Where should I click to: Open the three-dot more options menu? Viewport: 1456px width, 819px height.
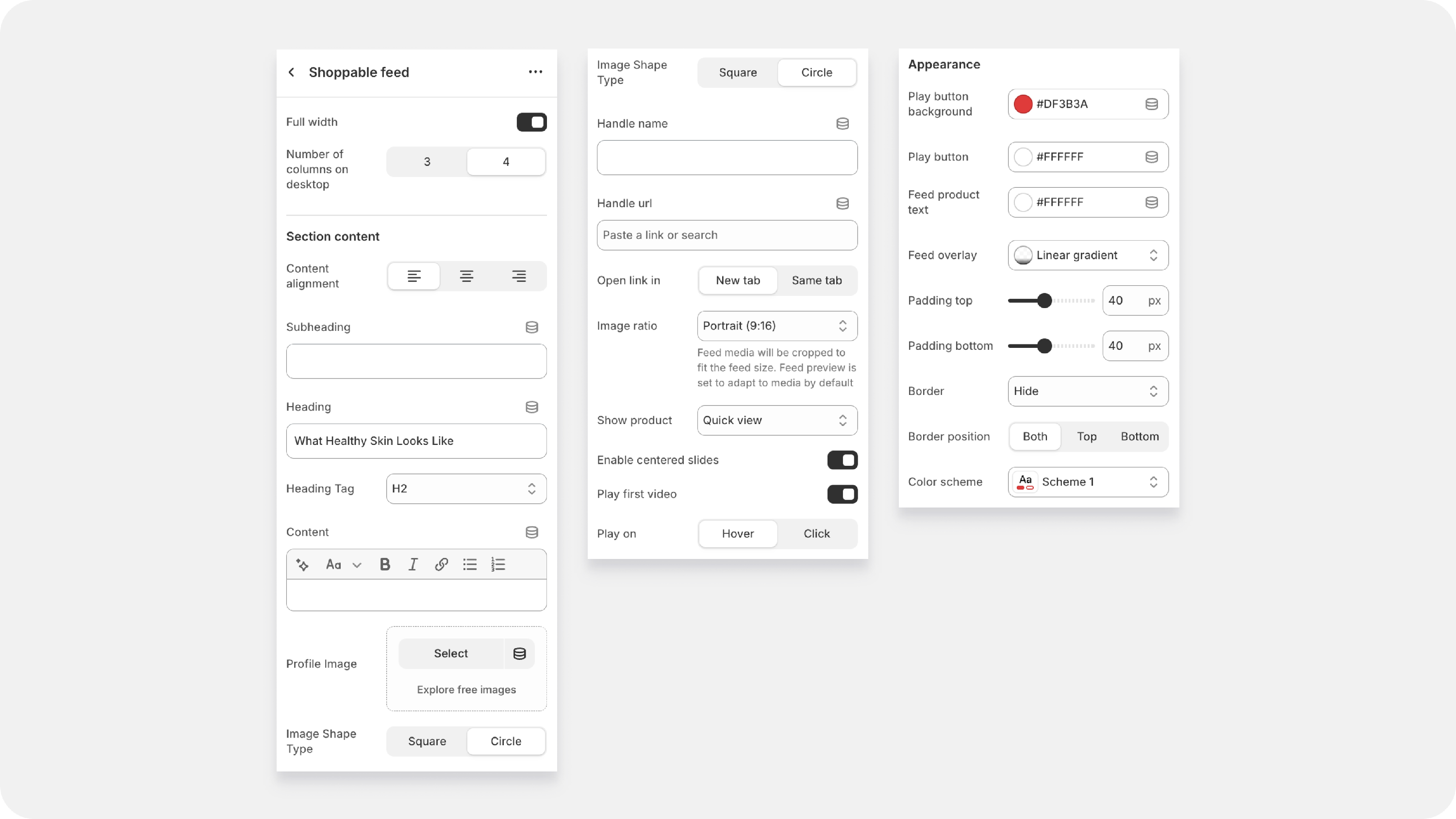pos(535,72)
